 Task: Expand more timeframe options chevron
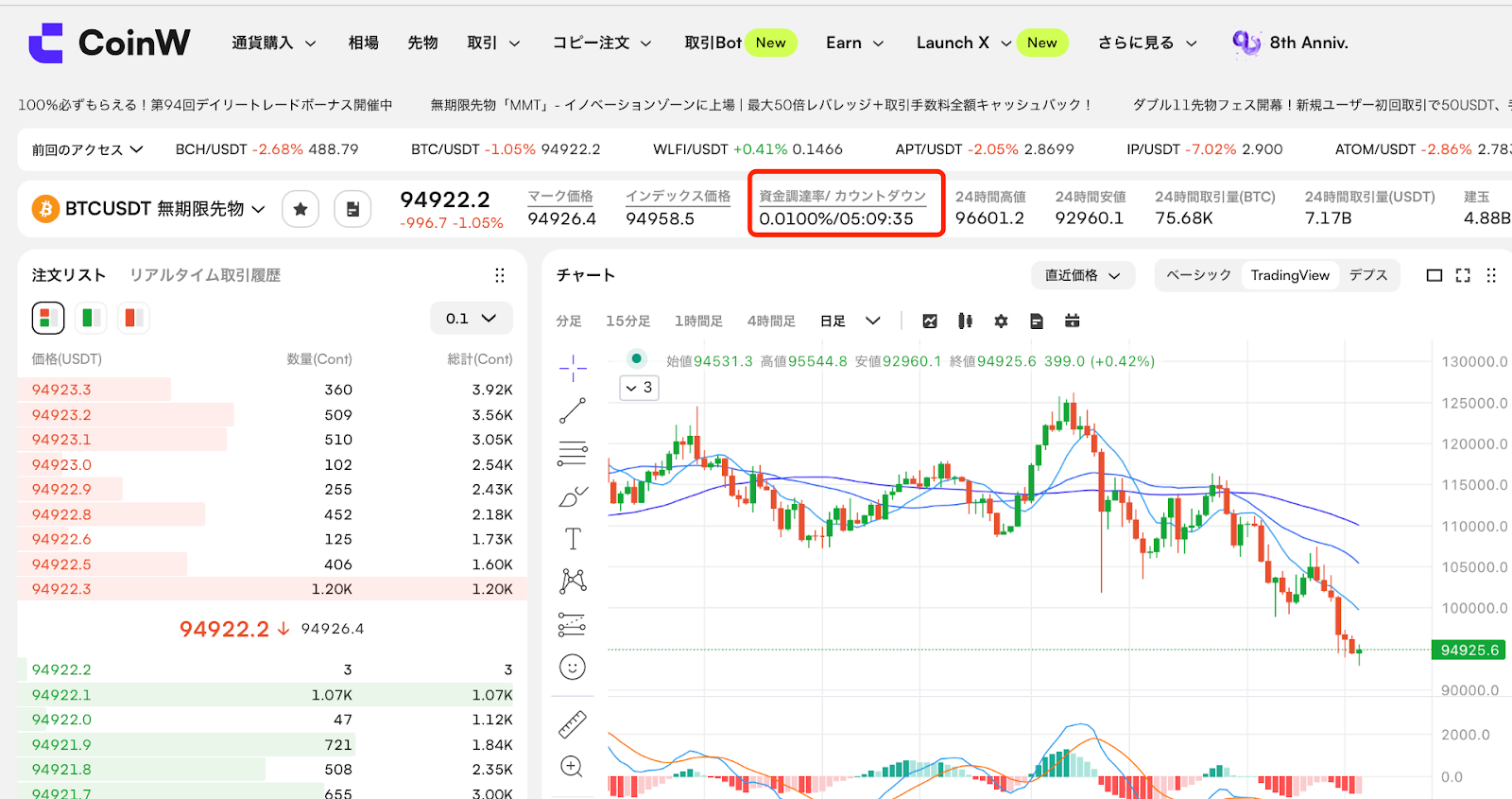tap(873, 321)
